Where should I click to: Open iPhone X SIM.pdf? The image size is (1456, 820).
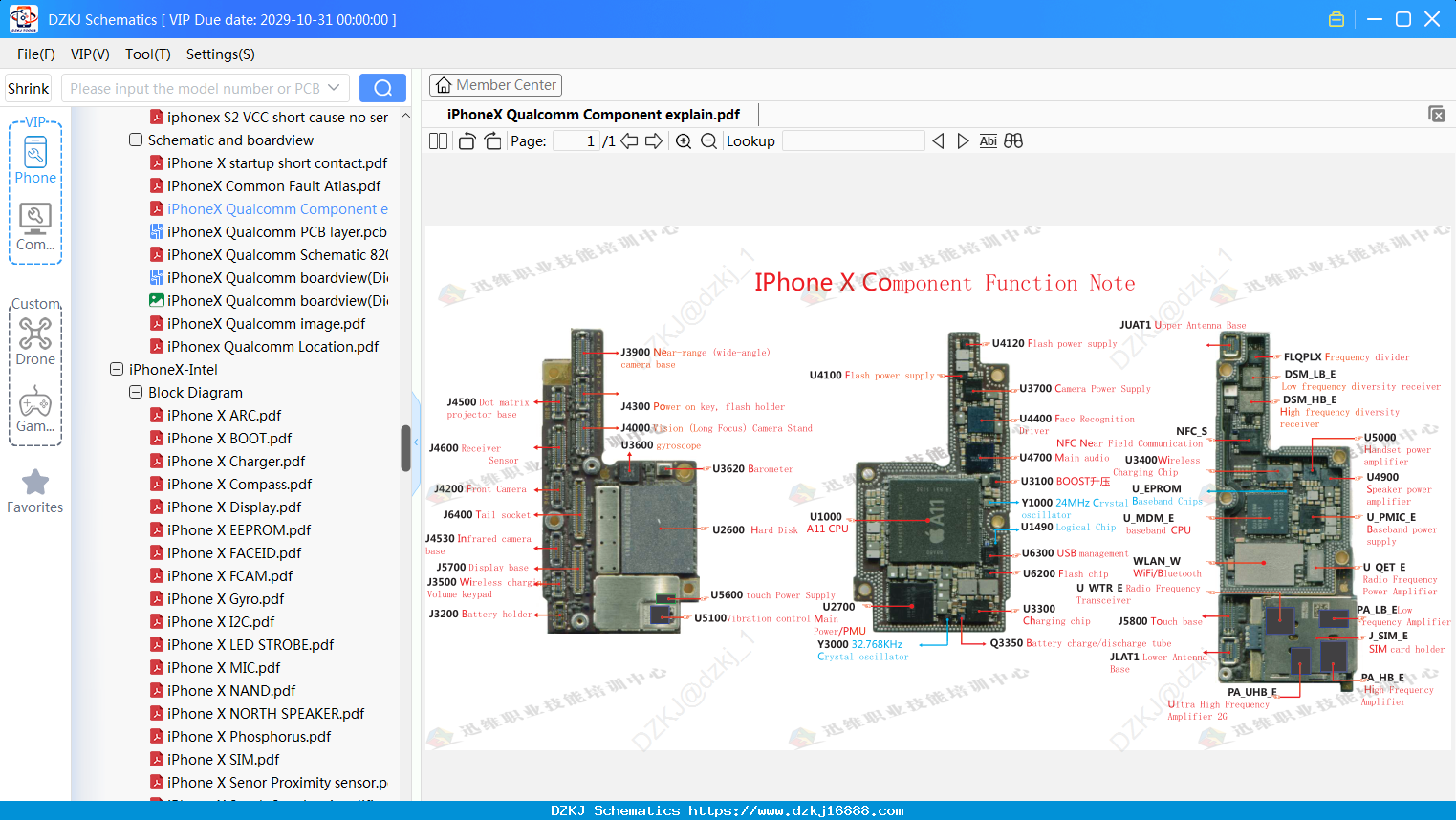[x=224, y=760]
